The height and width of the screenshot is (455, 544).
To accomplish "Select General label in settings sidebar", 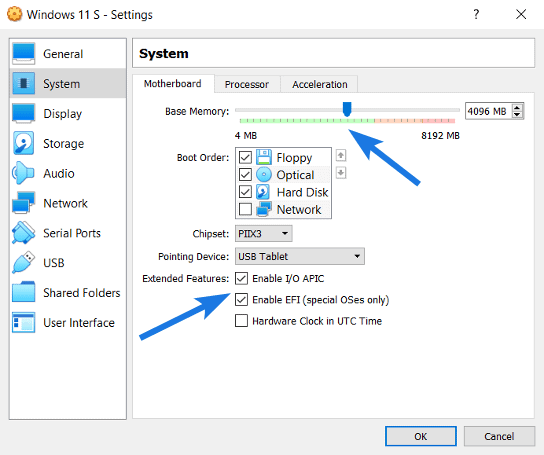I will coord(63,54).
